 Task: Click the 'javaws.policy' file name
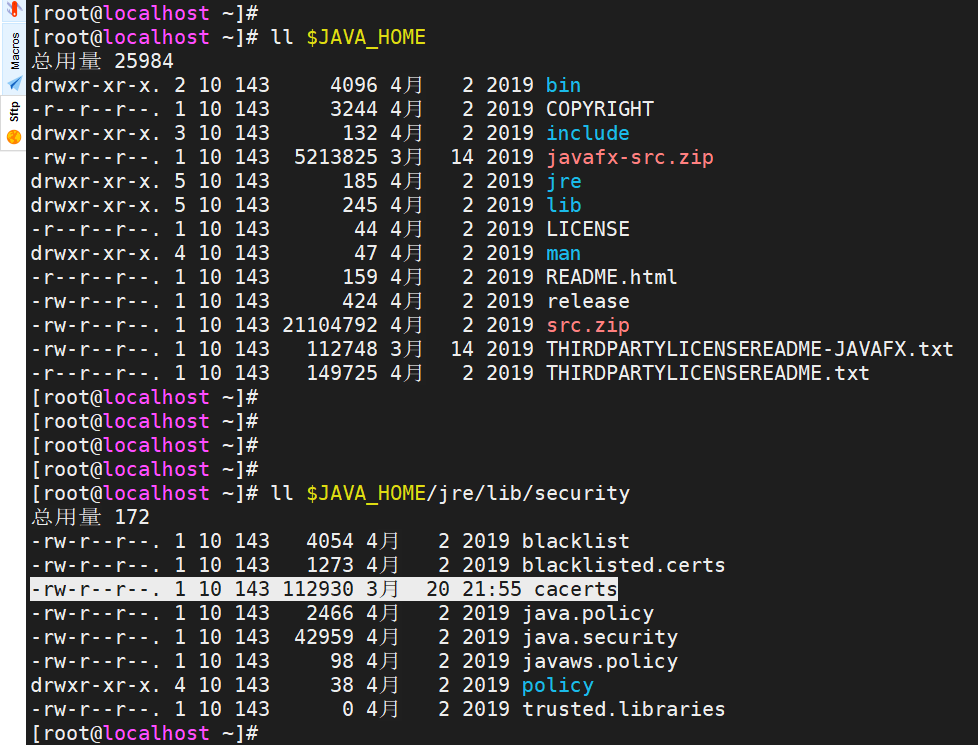(x=599, y=661)
